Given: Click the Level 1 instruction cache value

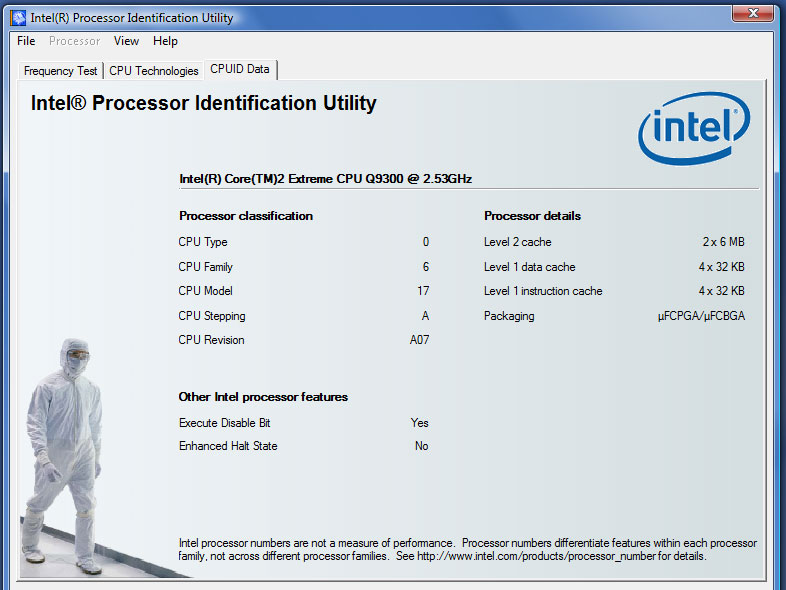Looking at the screenshot, I should pos(722,291).
